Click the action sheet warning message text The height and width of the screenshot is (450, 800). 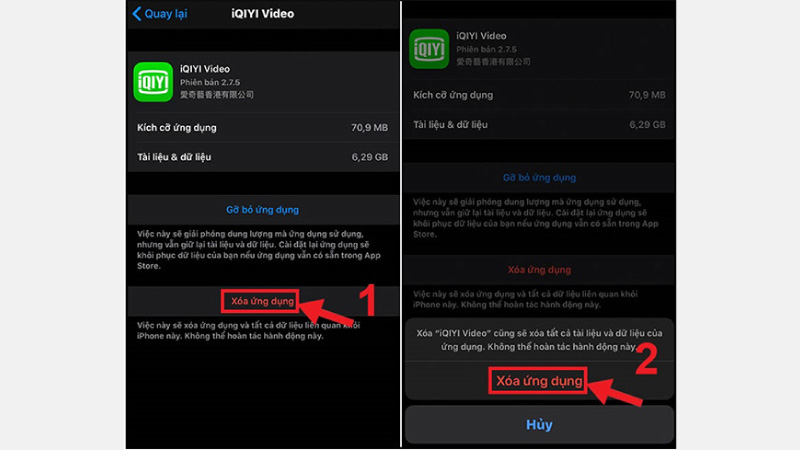pos(539,340)
